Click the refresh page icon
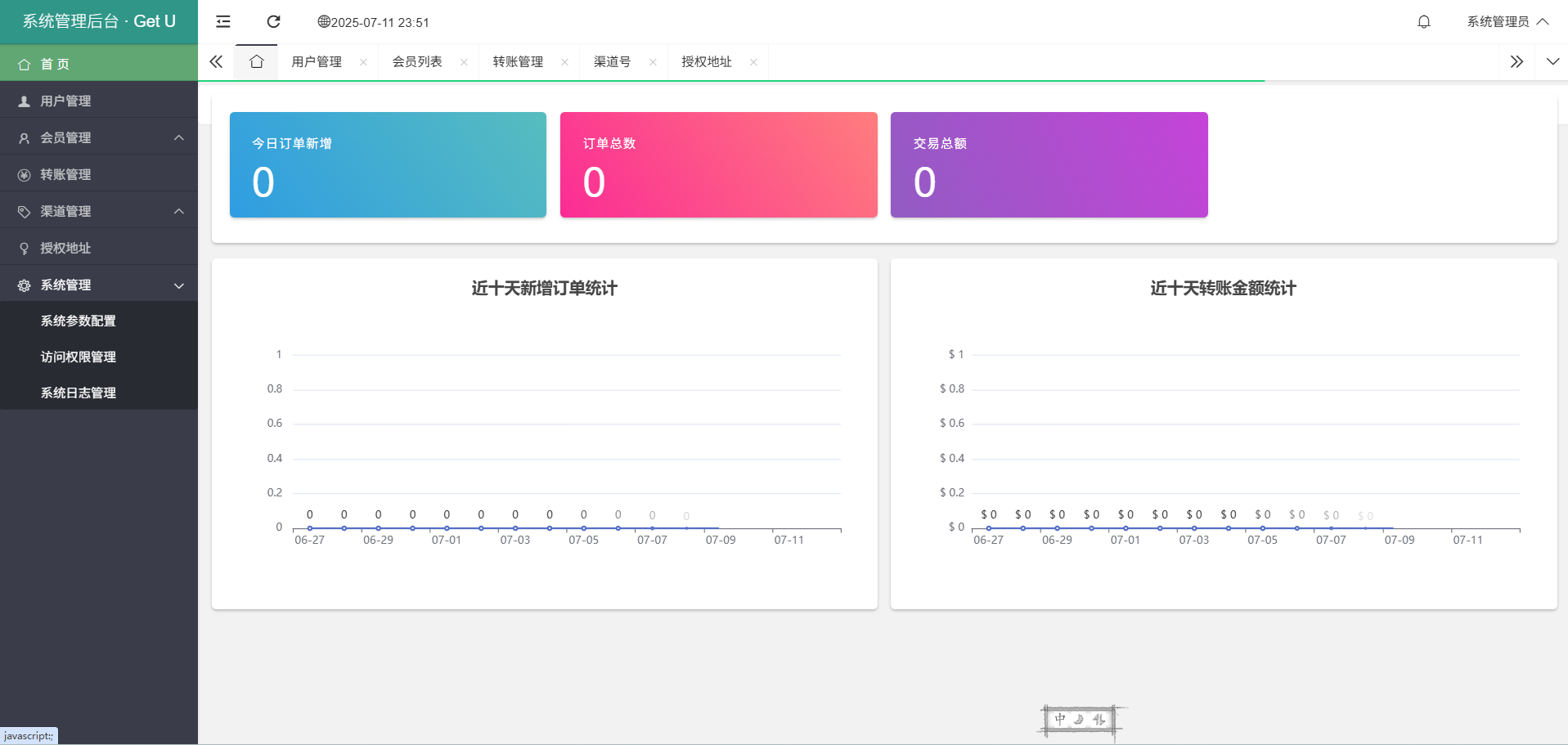The height and width of the screenshot is (745, 1568). (274, 22)
